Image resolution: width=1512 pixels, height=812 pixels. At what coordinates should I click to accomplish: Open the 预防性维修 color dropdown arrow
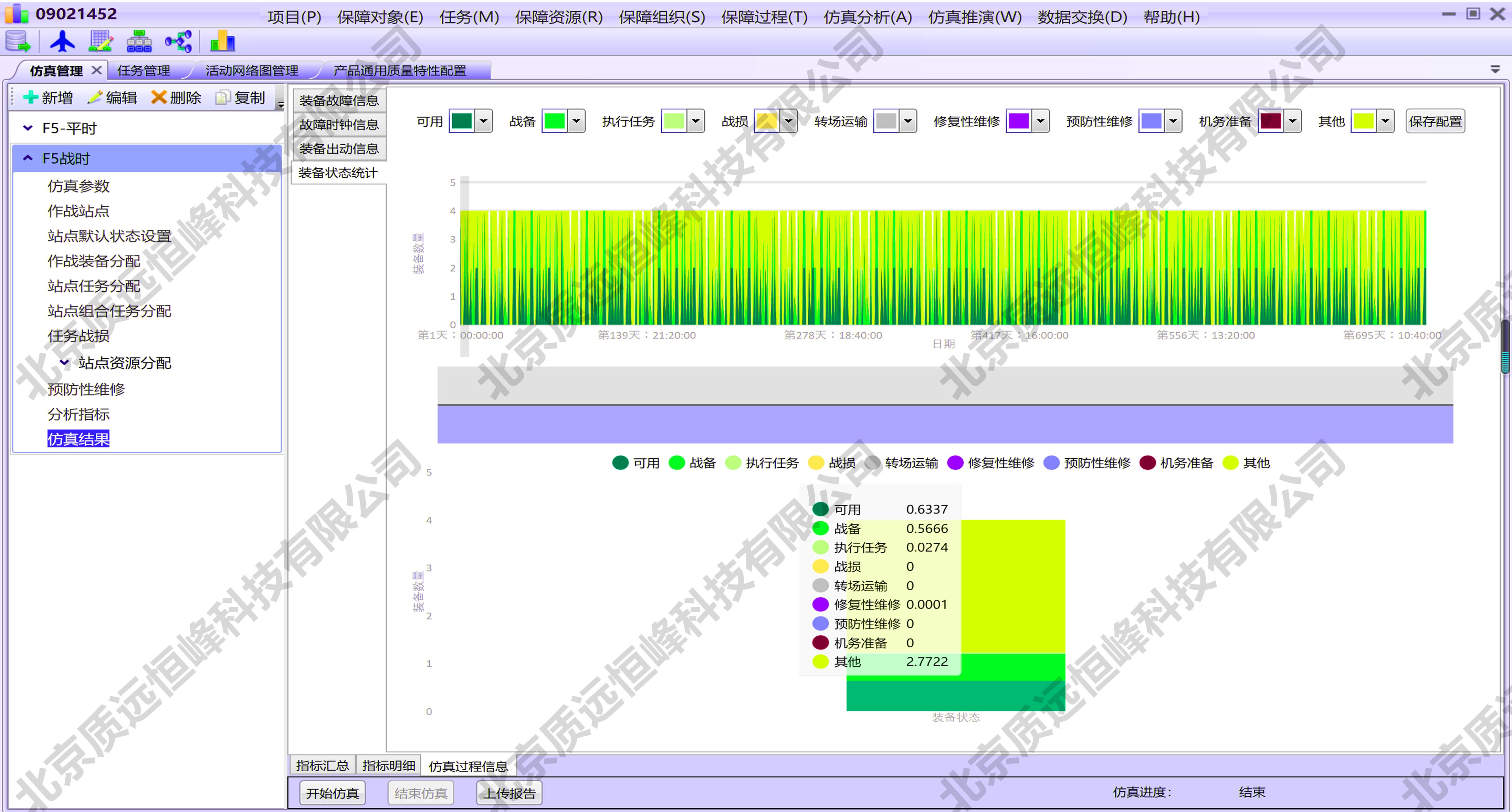[1173, 122]
